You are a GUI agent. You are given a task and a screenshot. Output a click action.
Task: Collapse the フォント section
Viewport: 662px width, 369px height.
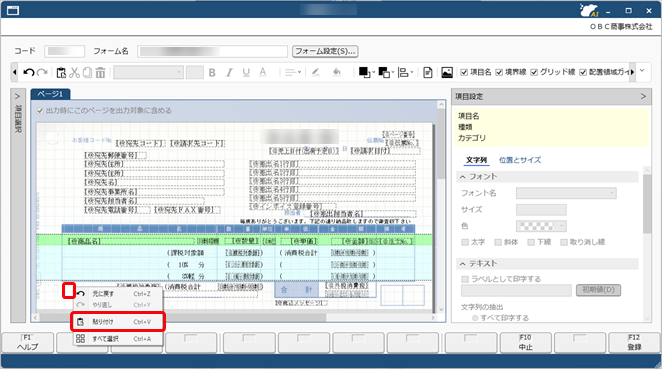(x=463, y=176)
